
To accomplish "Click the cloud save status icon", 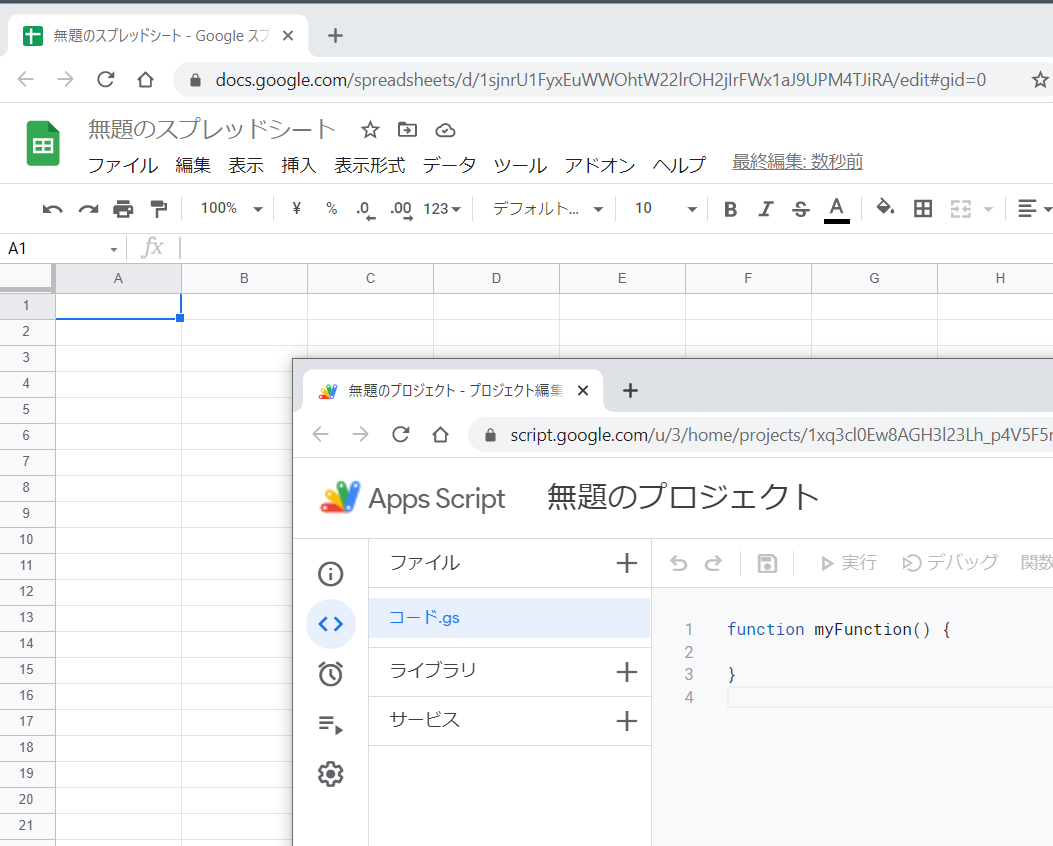I will click(445, 130).
